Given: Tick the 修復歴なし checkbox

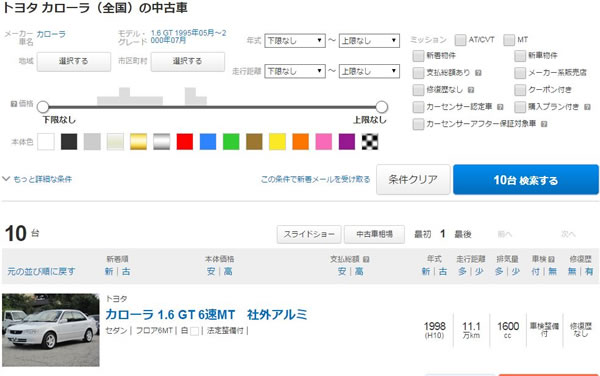Looking at the screenshot, I should 418,90.
